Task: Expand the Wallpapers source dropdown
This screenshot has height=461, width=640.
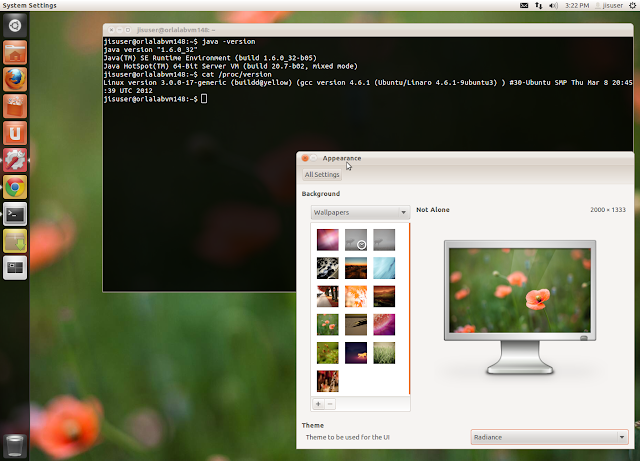Action: [x=360, y=212]
